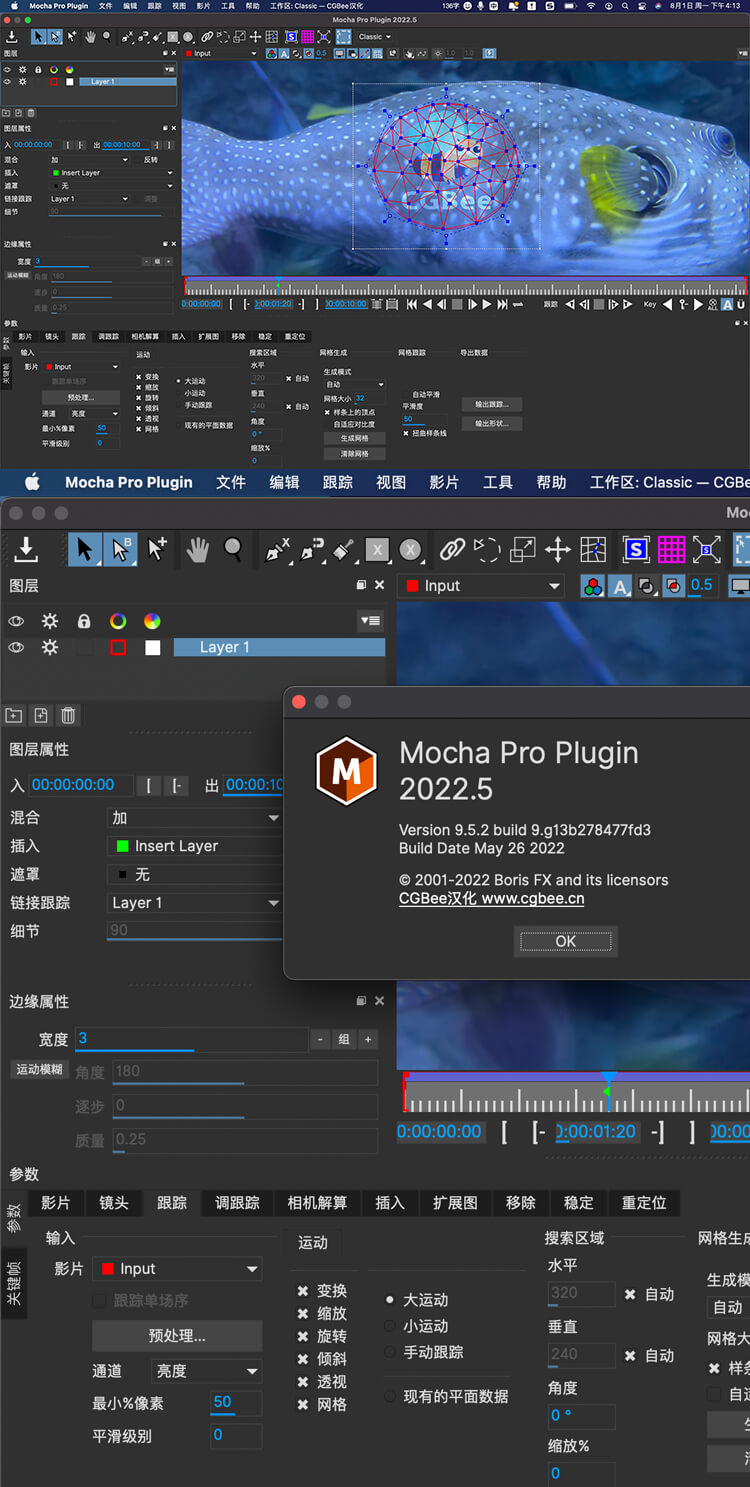Switch to the 稳定 tab in enlarged view

pos(578,1203)
